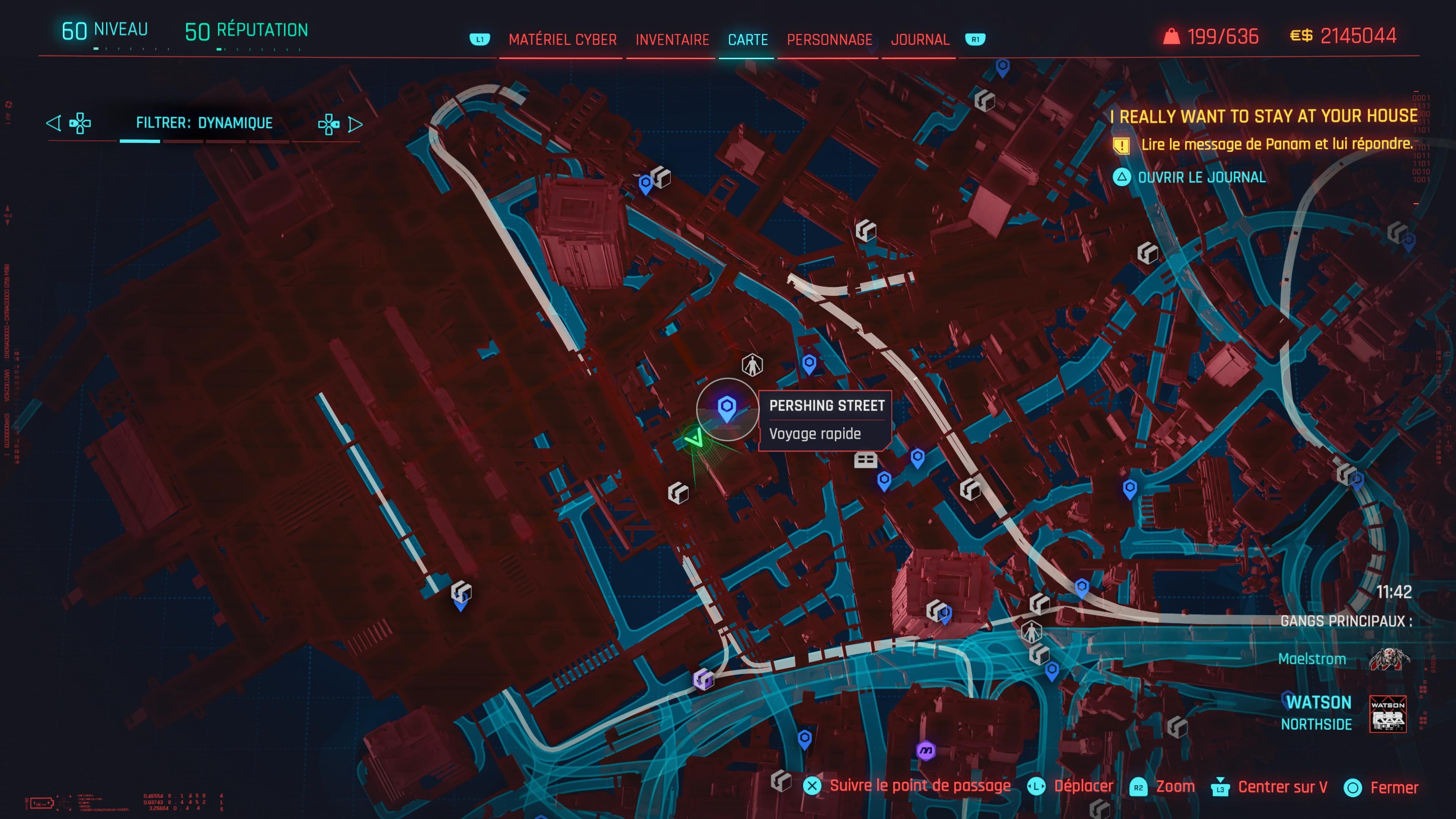The width and height of the screenshot is (1456, 819).
Task: Click the Maelstrom gang name
Action: tap(1312, 659)
